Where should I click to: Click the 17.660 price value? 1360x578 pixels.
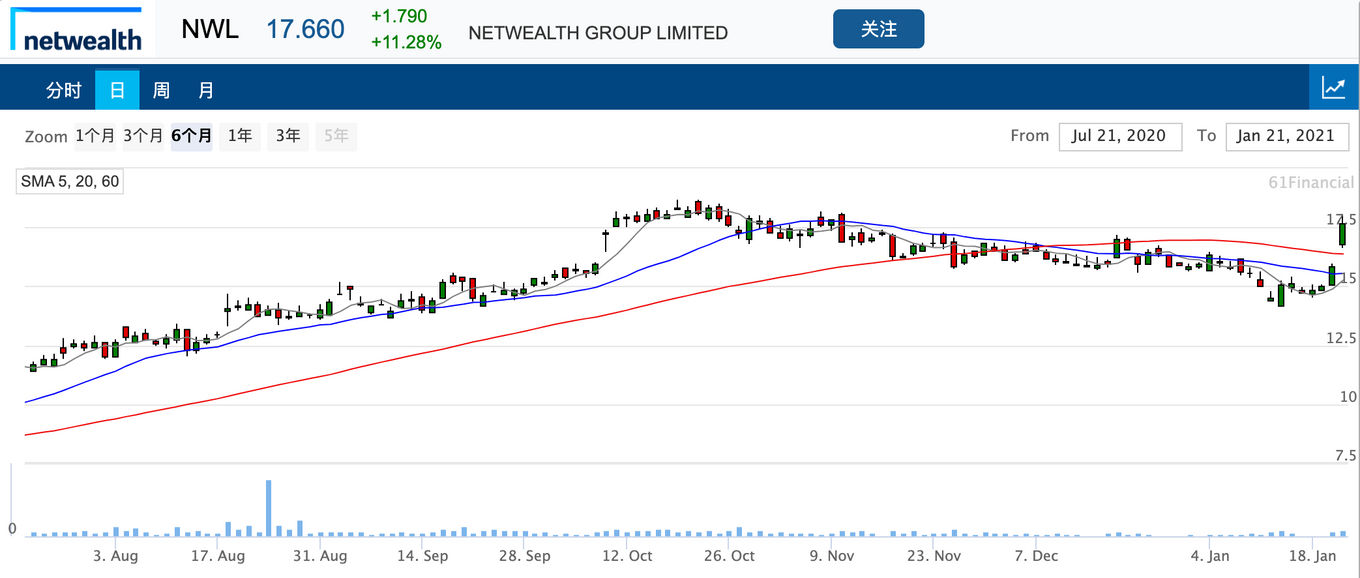pyautogui.click(x=305, y=29)
